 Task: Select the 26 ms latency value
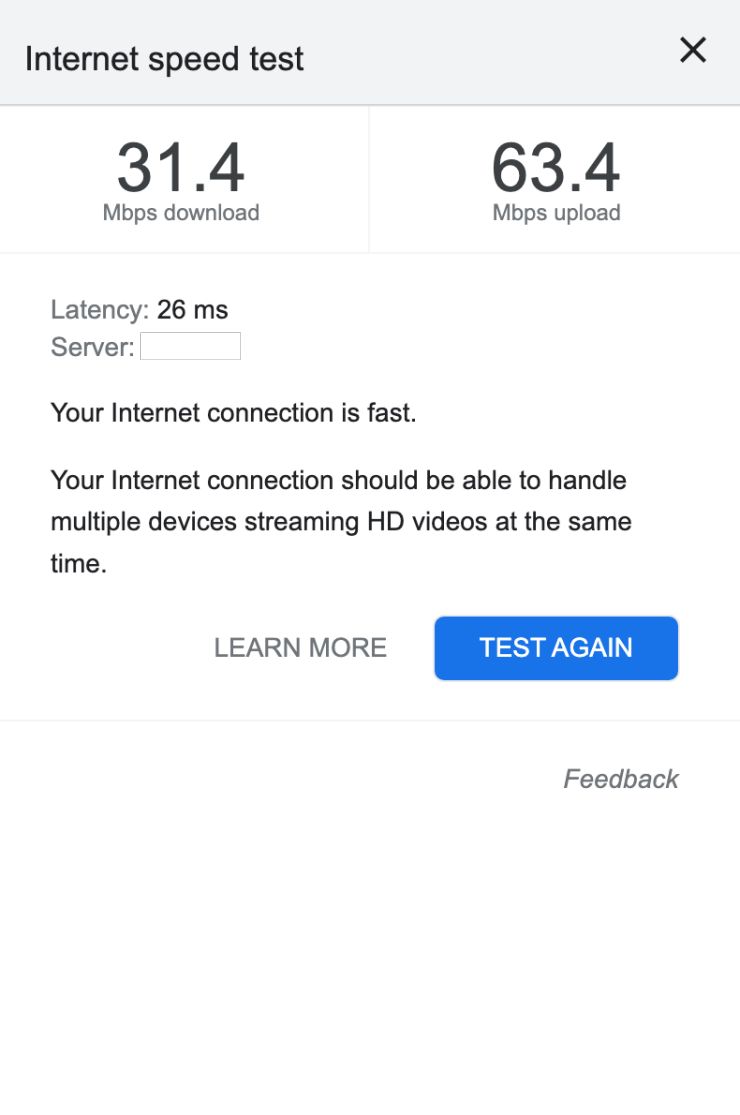click(x=193, y=310)
